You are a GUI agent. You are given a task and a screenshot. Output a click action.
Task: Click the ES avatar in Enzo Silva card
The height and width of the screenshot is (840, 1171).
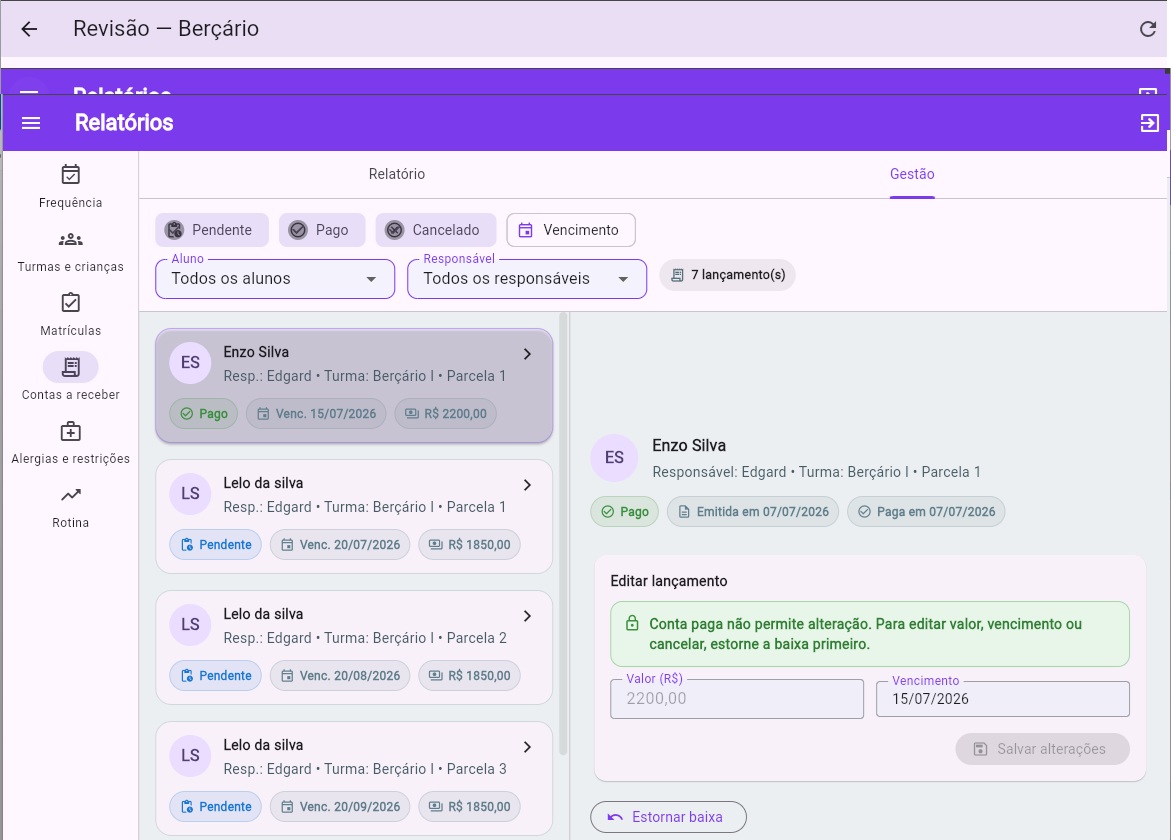[190, 363]
